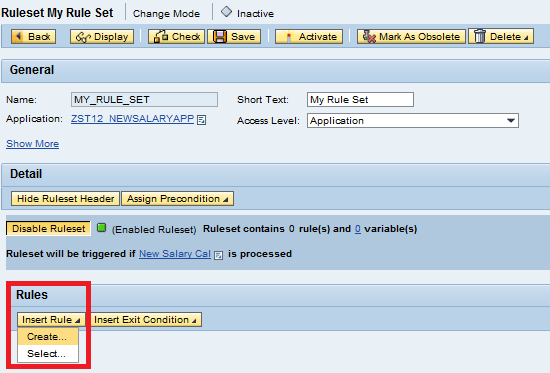Click the Check button in toolbar

(x=176, y=36)
